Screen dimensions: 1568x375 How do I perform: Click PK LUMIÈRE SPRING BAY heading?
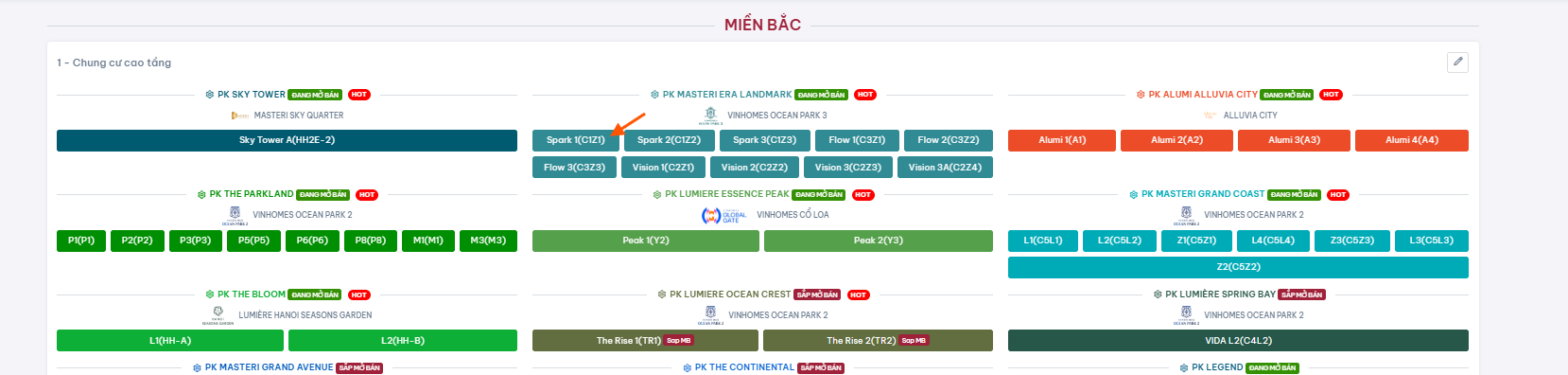tap(1220, 295)
